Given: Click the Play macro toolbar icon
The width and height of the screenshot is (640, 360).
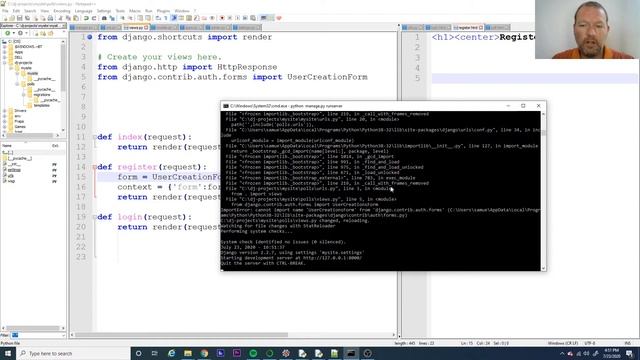Looking at the screenshot, I should (x=237, y=18).
